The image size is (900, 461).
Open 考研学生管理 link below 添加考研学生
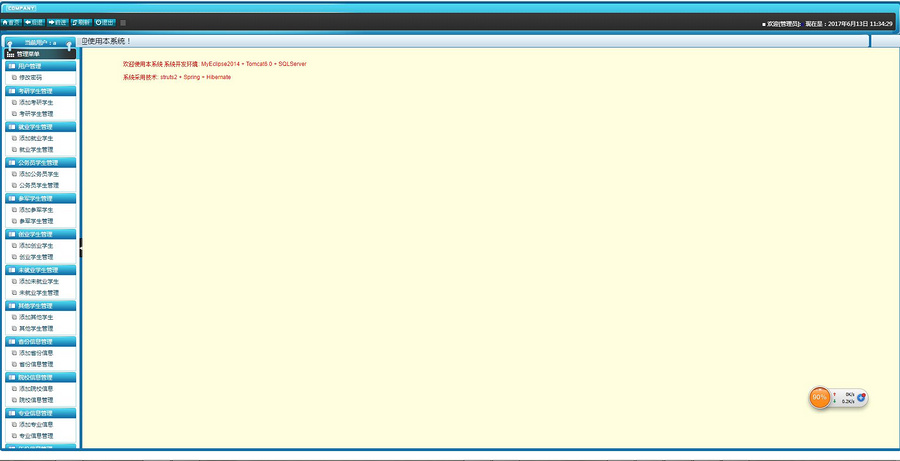pos(36,114)
